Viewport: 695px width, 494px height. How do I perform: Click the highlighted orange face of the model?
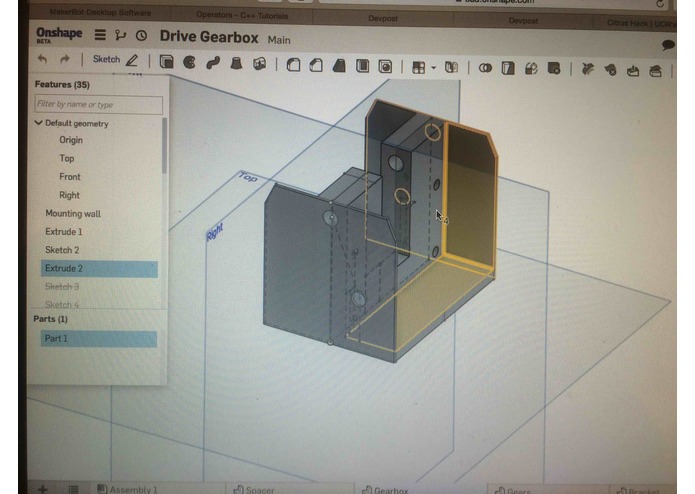pyautogui.click(x=471, y=195)
